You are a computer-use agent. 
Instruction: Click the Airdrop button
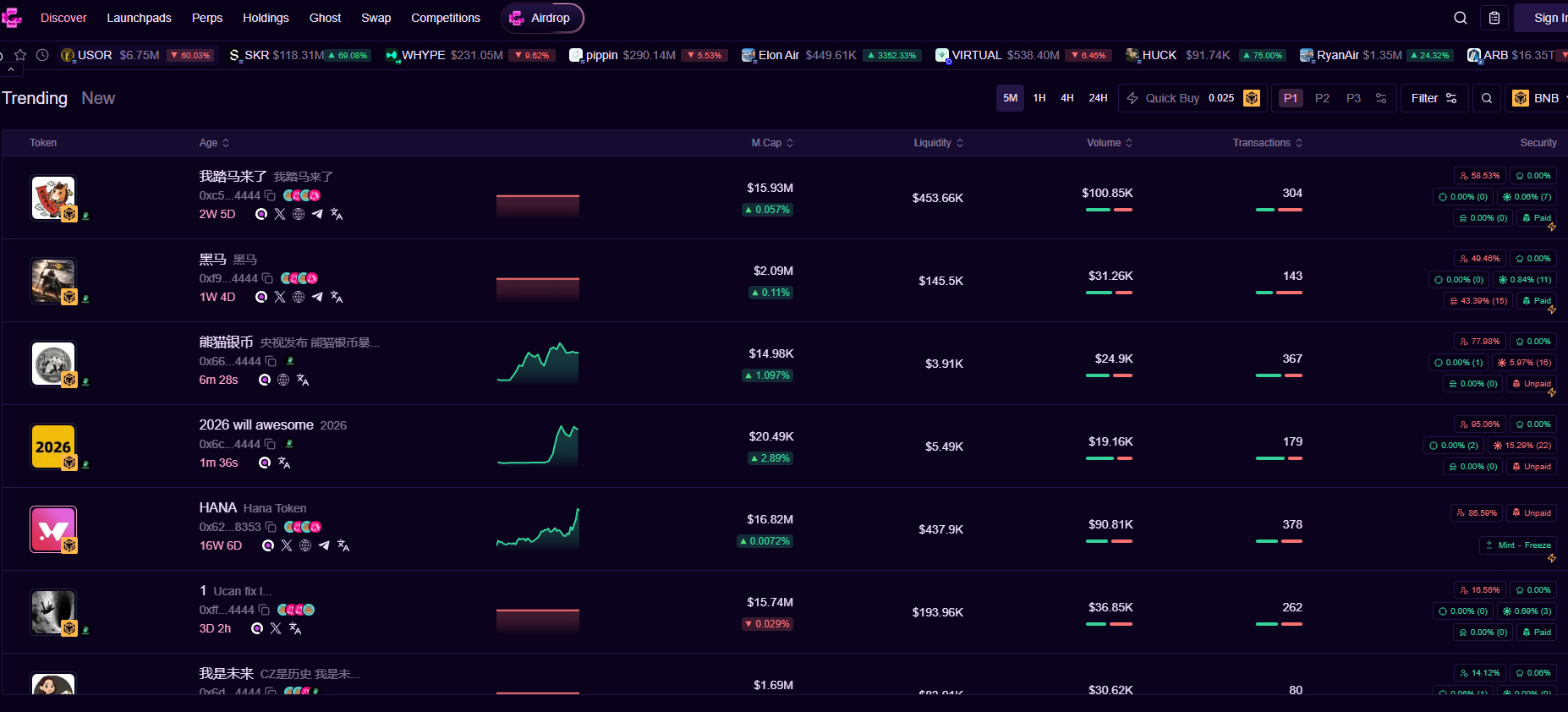tap(542, 18)
